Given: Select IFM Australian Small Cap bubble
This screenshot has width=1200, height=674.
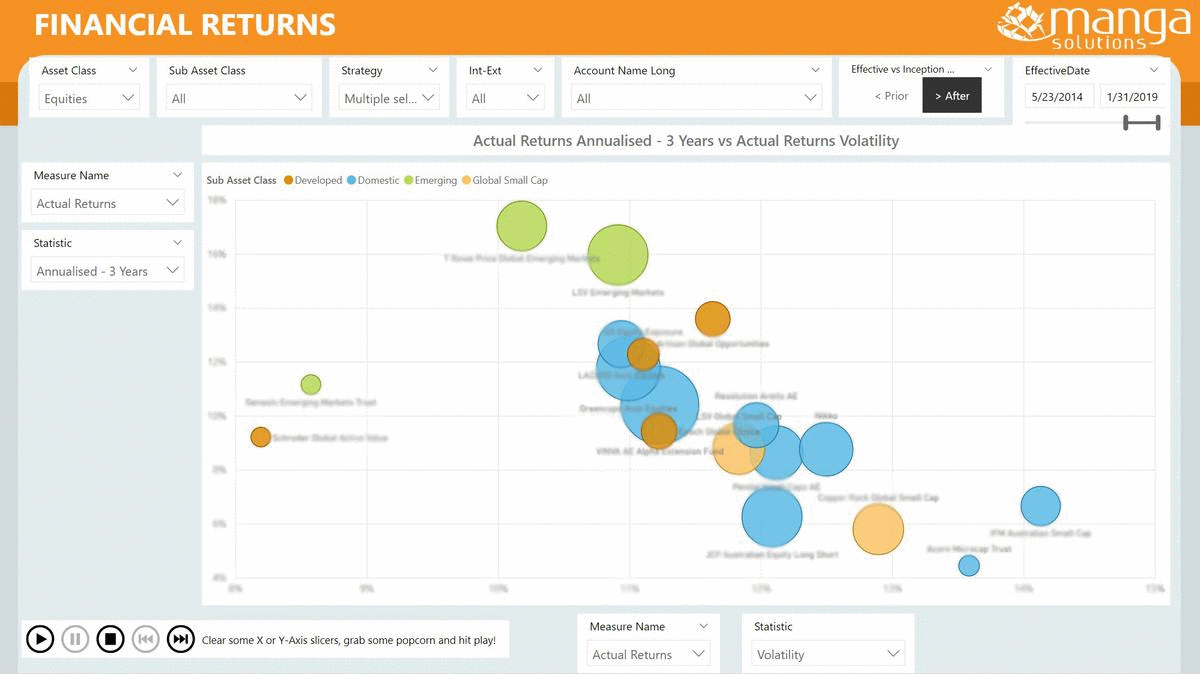Looking at the screenshot, I should pyautogui.click(x=1041, y=506).
